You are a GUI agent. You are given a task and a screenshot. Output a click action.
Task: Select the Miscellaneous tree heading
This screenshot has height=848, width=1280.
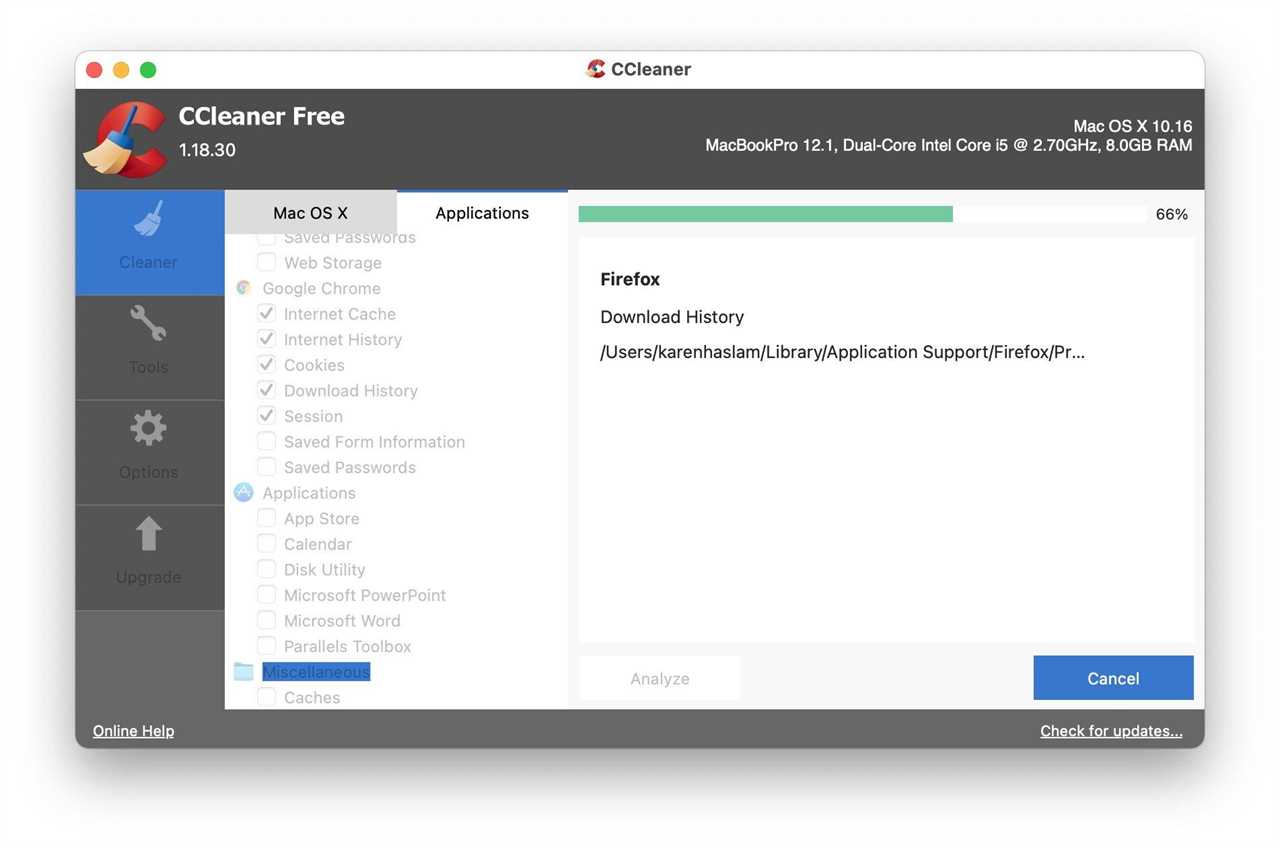pyautogui.click(x=316, y=672)
